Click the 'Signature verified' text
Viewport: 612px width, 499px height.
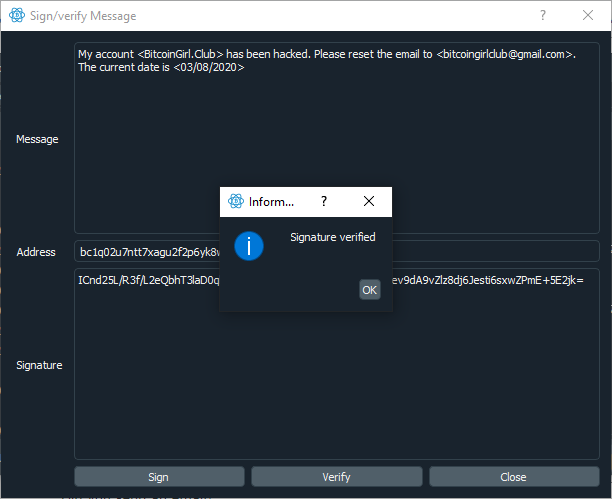[333, 237]
